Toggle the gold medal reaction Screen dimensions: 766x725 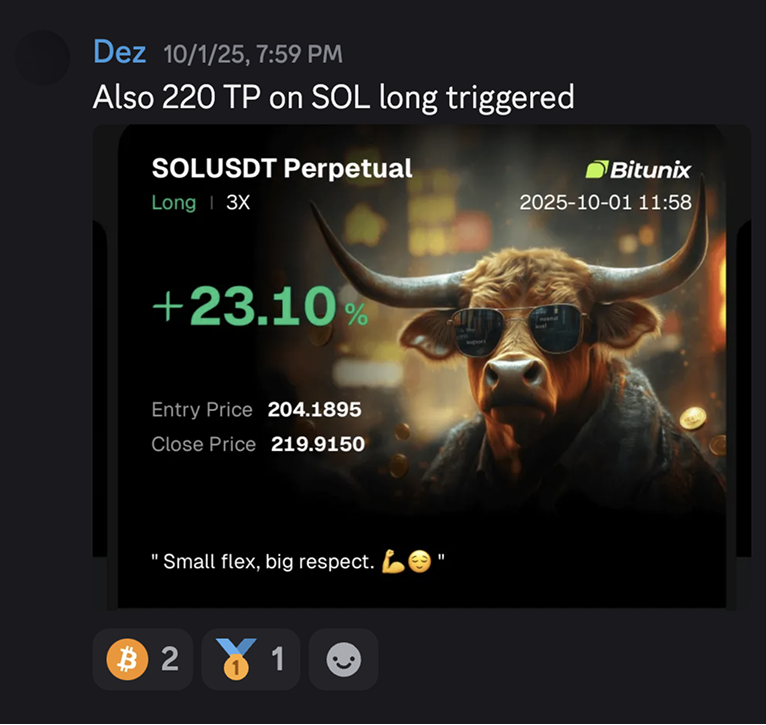click(251, 659)
